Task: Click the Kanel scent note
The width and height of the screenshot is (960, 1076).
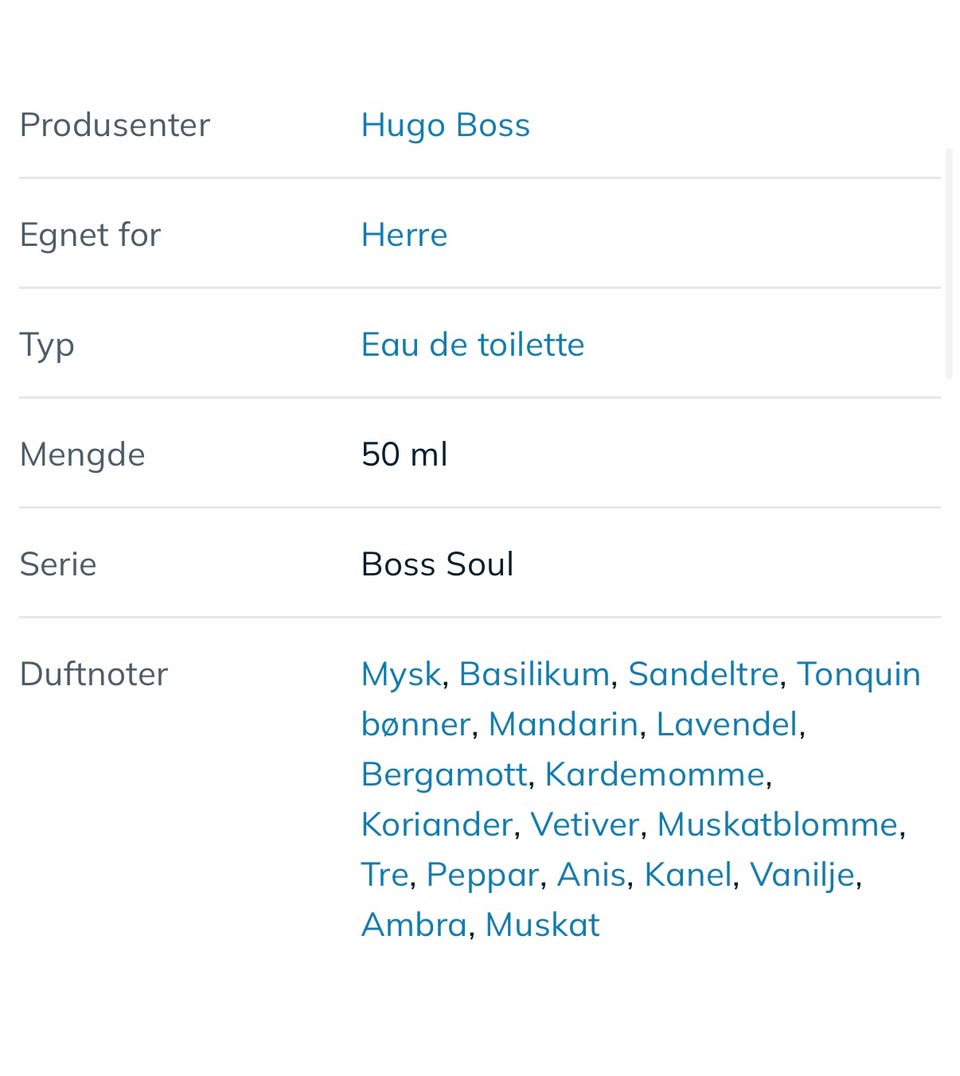Action: 688,875
